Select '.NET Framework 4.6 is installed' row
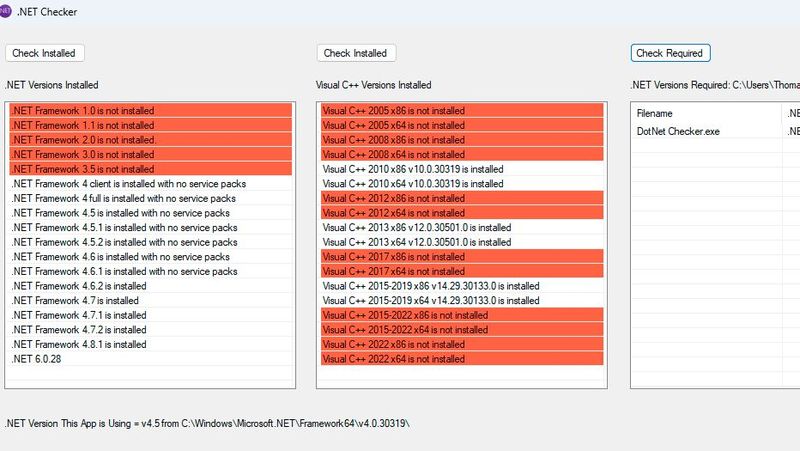800x451 pixels. (x=151, y=257)
